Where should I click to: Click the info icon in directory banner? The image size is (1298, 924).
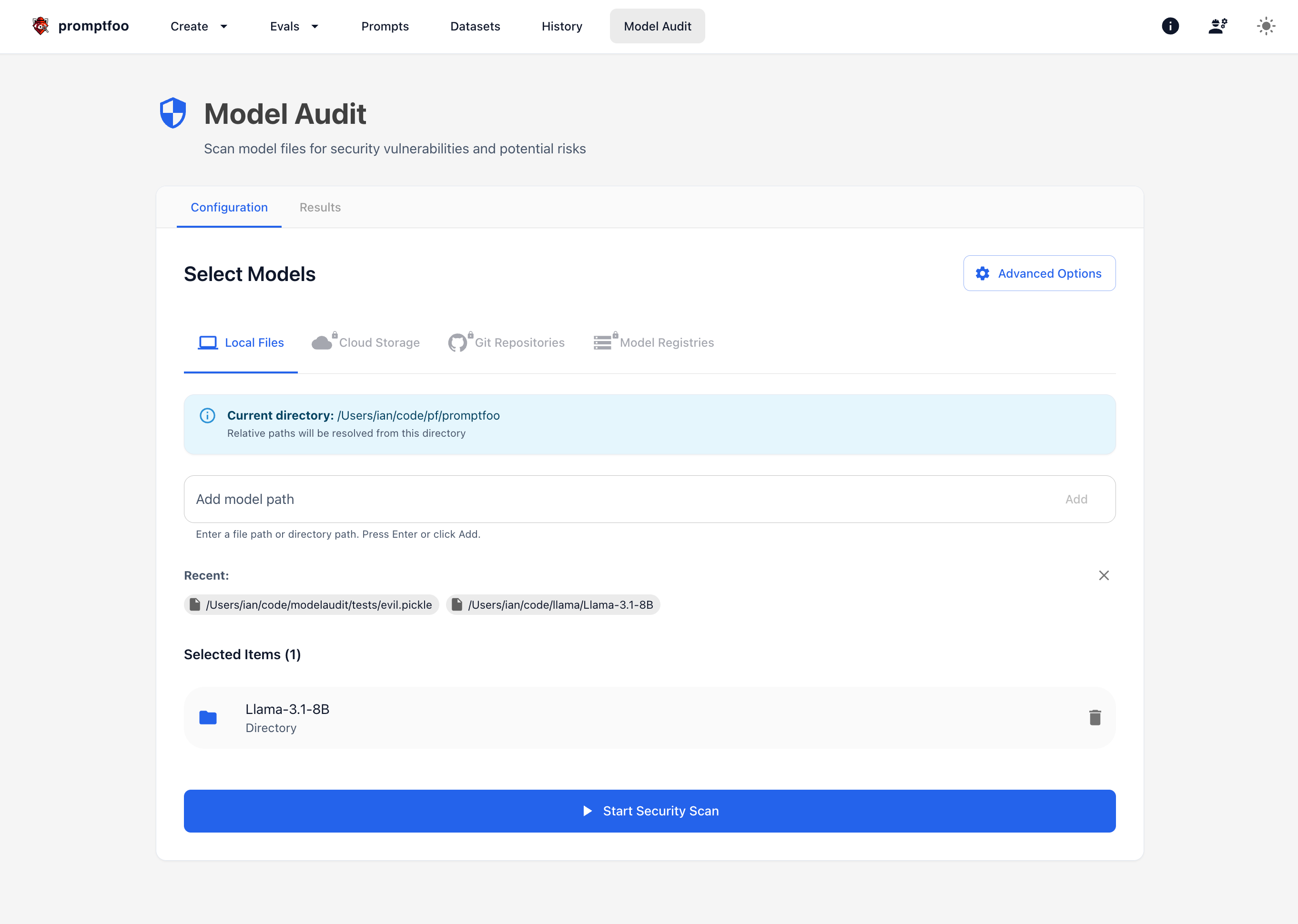[x=207, y=415]
